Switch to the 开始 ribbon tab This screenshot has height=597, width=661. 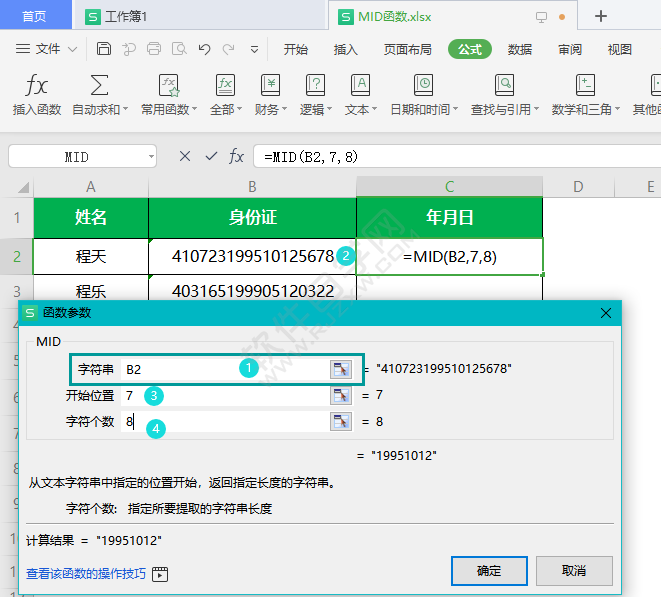296,49
